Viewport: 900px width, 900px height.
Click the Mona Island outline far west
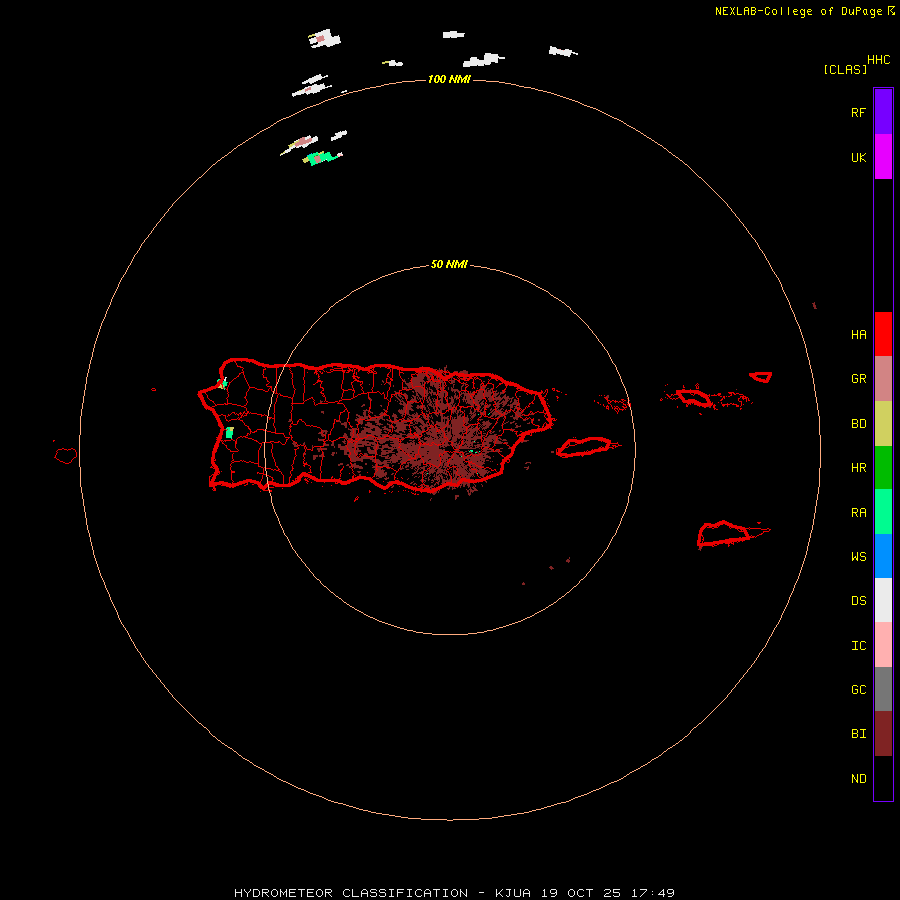point(65,456)
